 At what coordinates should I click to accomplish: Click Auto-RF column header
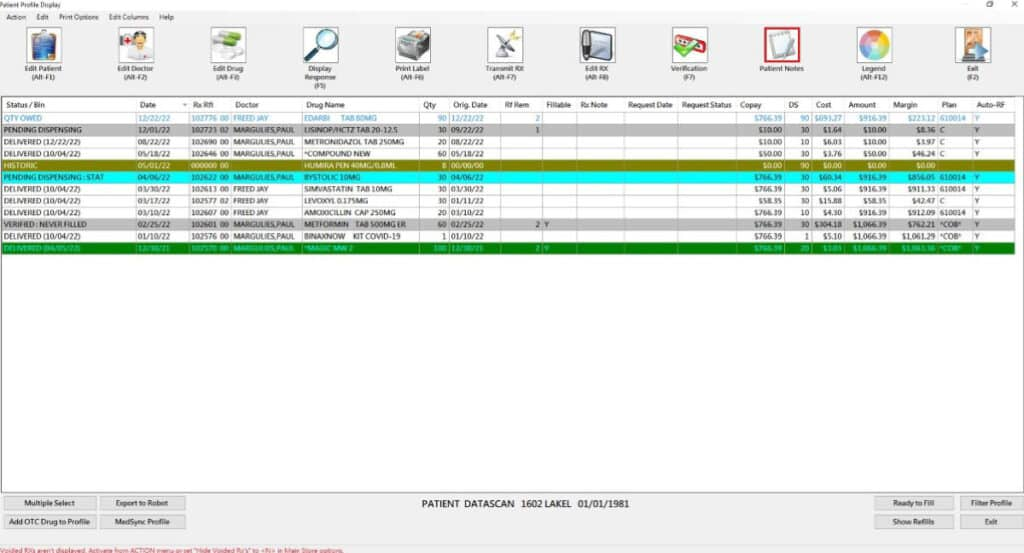click(990, 105)
